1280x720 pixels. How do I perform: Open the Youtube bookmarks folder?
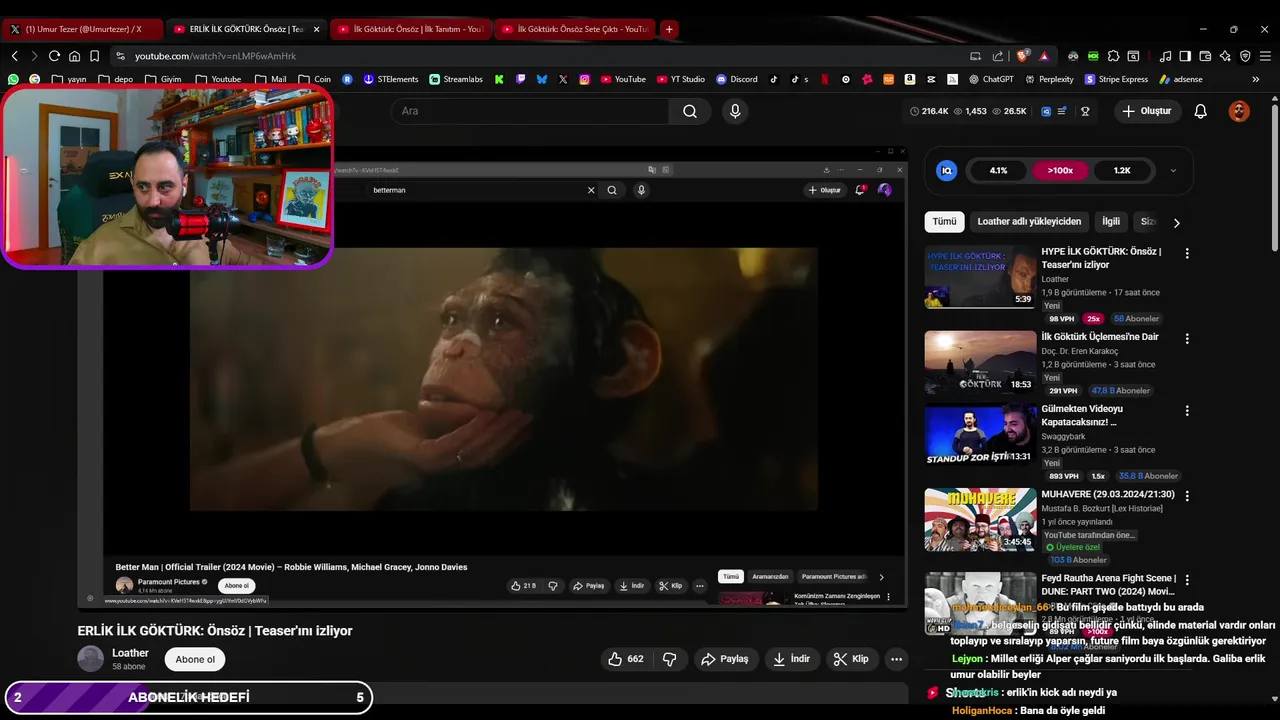[218, 79]
